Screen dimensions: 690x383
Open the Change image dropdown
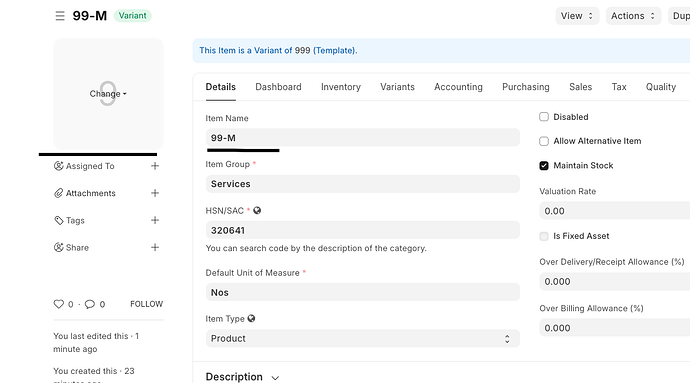click(x=108, y=94)
